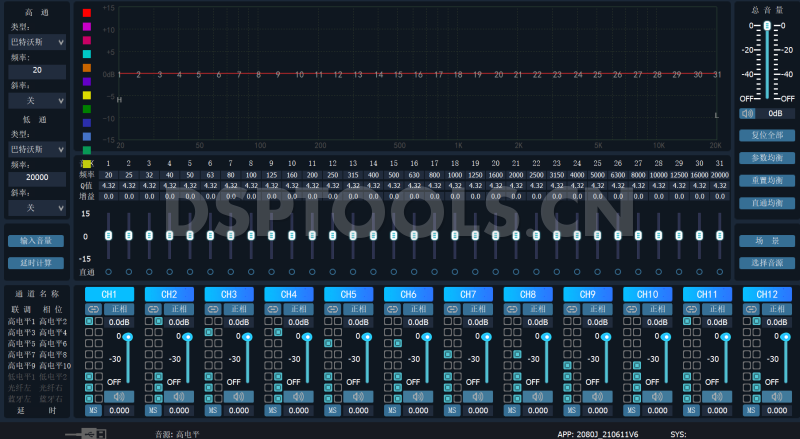800x439 pixels.
Task: Click the MS delay unit icon for CH5
Action: pyautogui.click(x=332, y=410)
